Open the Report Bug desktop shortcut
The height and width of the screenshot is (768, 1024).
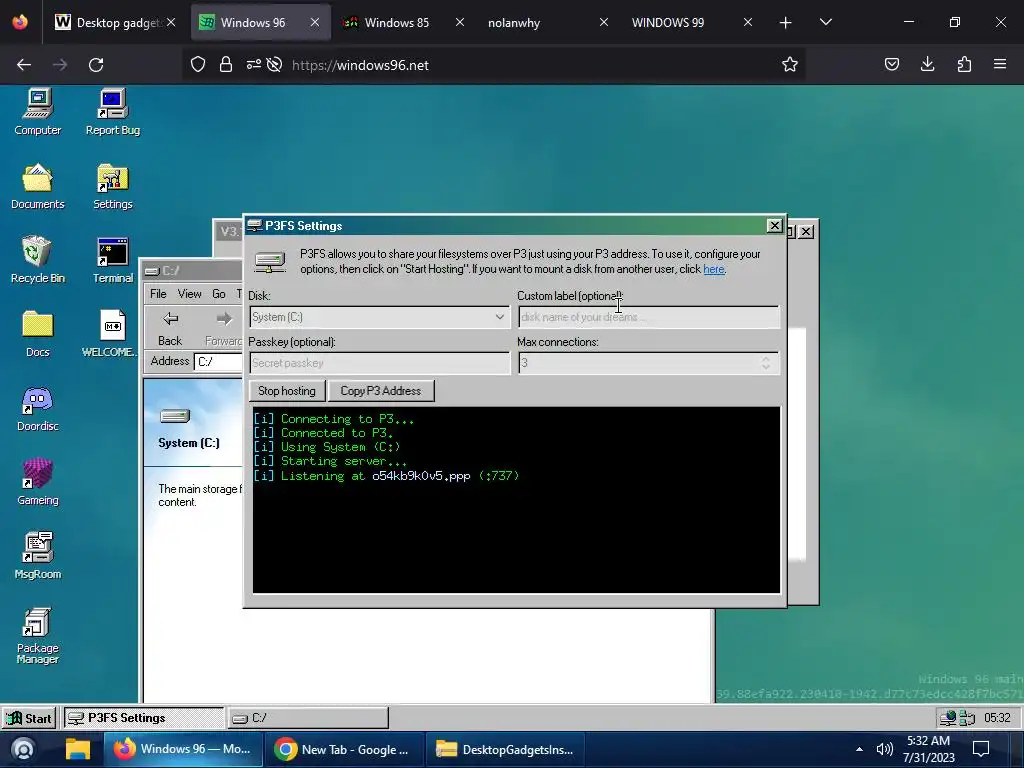pyautogui.click(x=112, y=112)
